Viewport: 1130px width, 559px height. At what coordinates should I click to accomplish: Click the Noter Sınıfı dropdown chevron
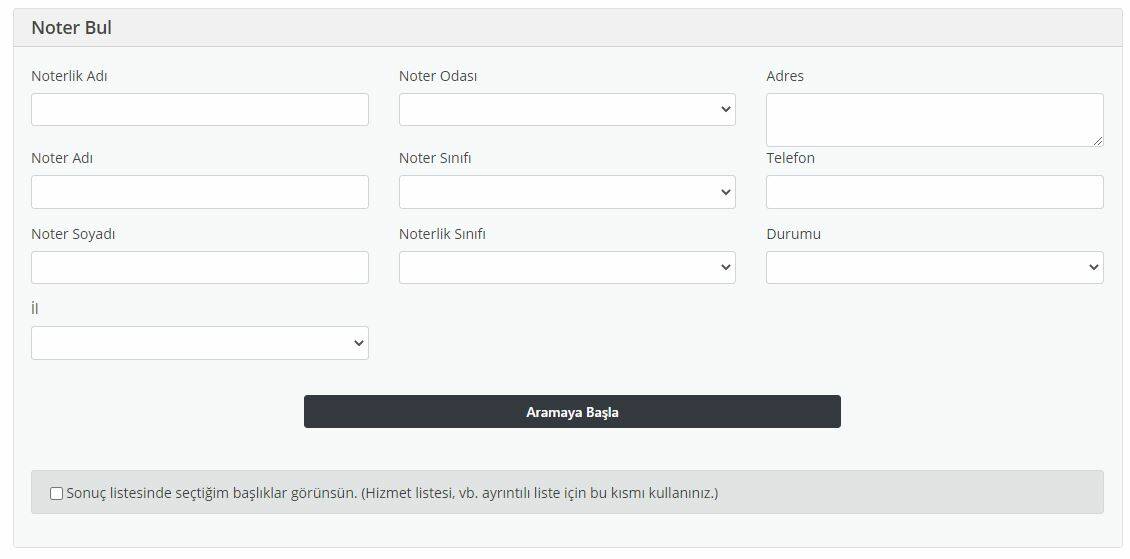coord(726,192)
